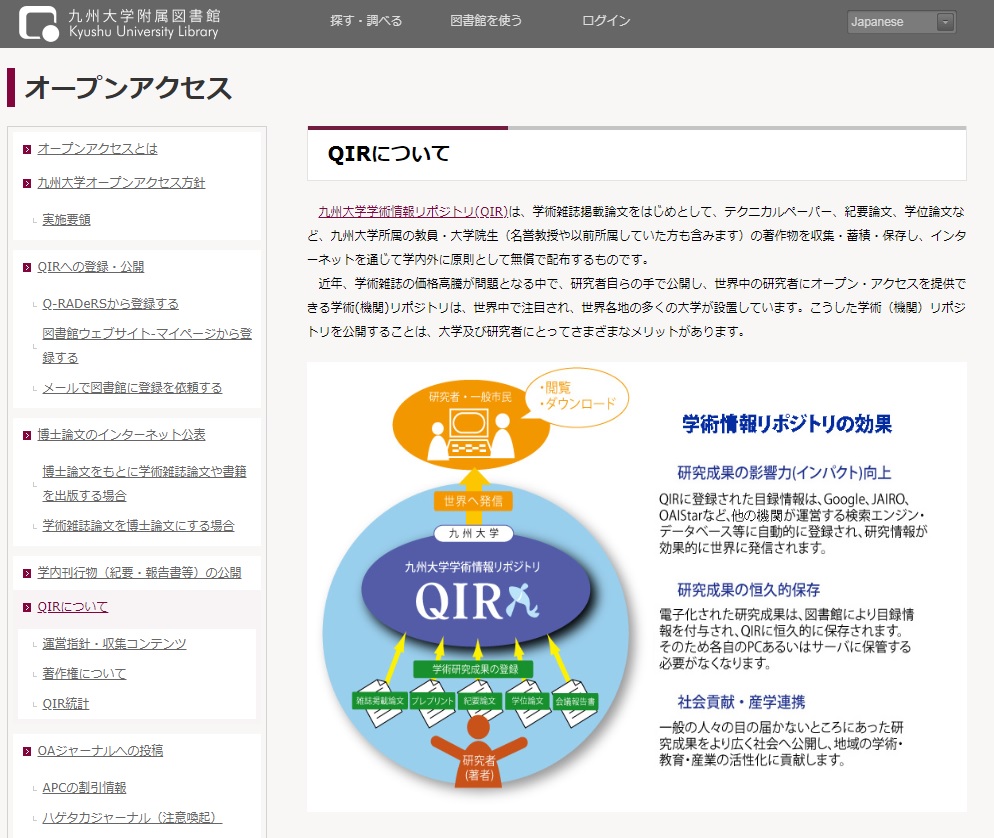The image size is (994, 838).
Task: Open OAジャーナルへの投稿 sidebar link
Action: pos(100,751)
